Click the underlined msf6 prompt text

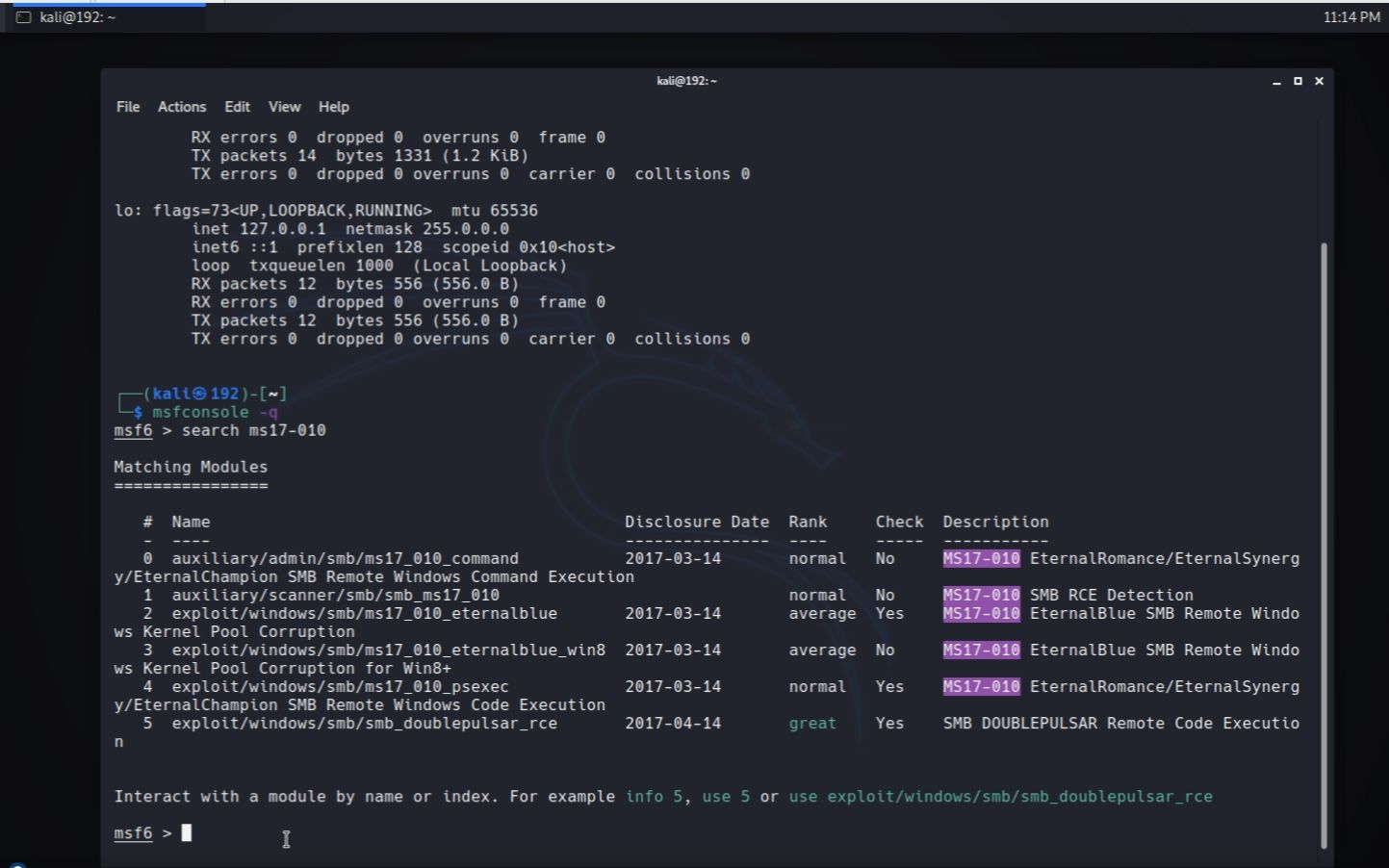pyautogui.click(x=132, y=832)
